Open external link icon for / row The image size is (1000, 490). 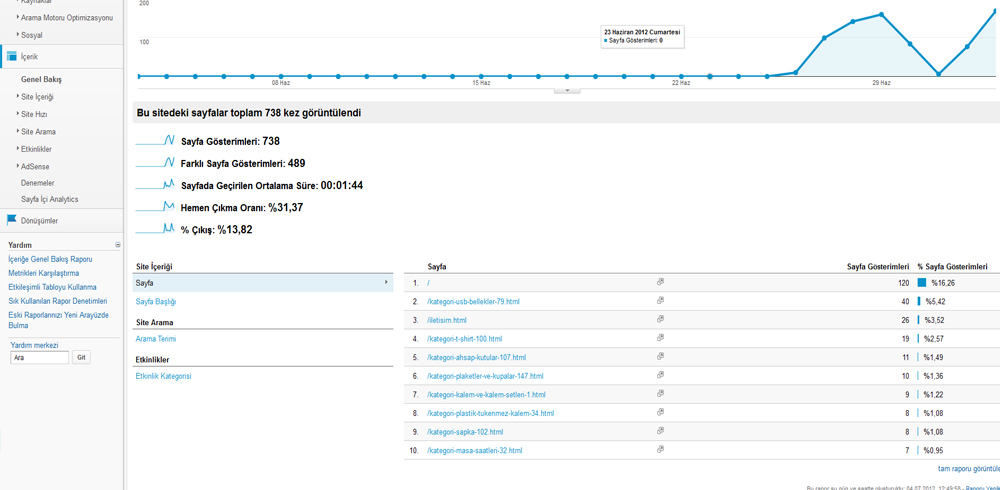(x=660, y=281)
